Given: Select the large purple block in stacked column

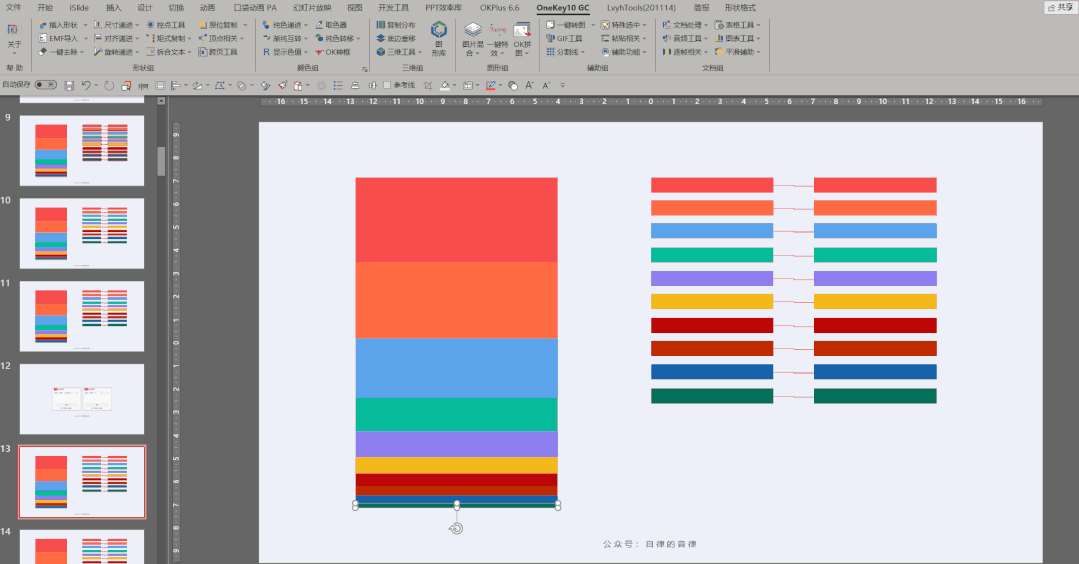Looking at the screenshot, I should click(x=456, y=444).
